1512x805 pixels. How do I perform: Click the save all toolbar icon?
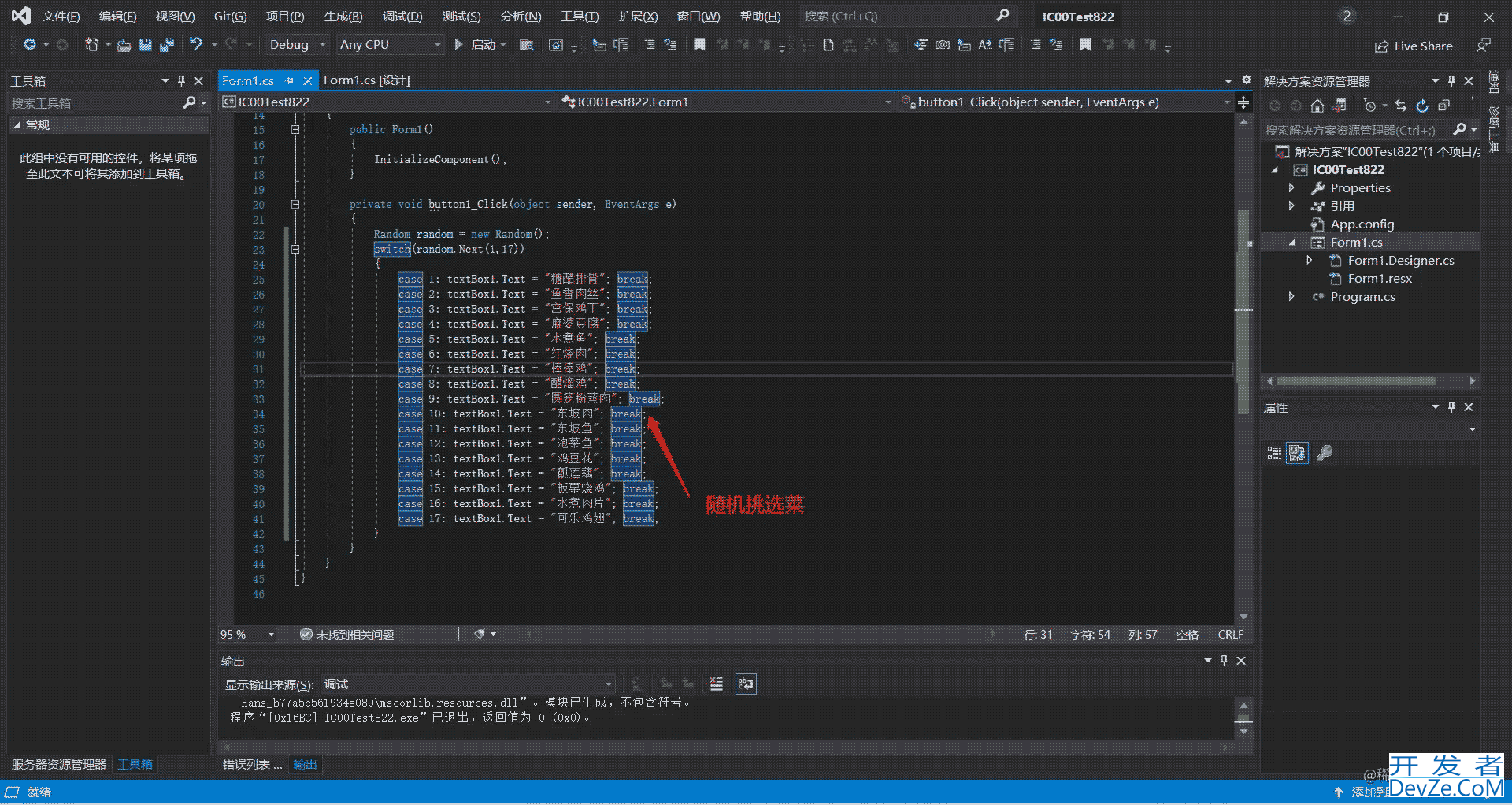click(x=166, y=45)
